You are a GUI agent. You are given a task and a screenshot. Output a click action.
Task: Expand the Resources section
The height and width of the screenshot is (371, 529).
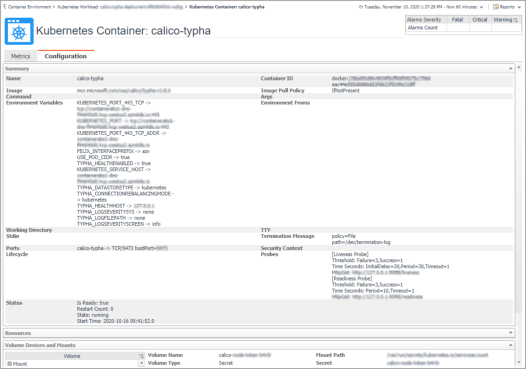[x=510, y=333]
